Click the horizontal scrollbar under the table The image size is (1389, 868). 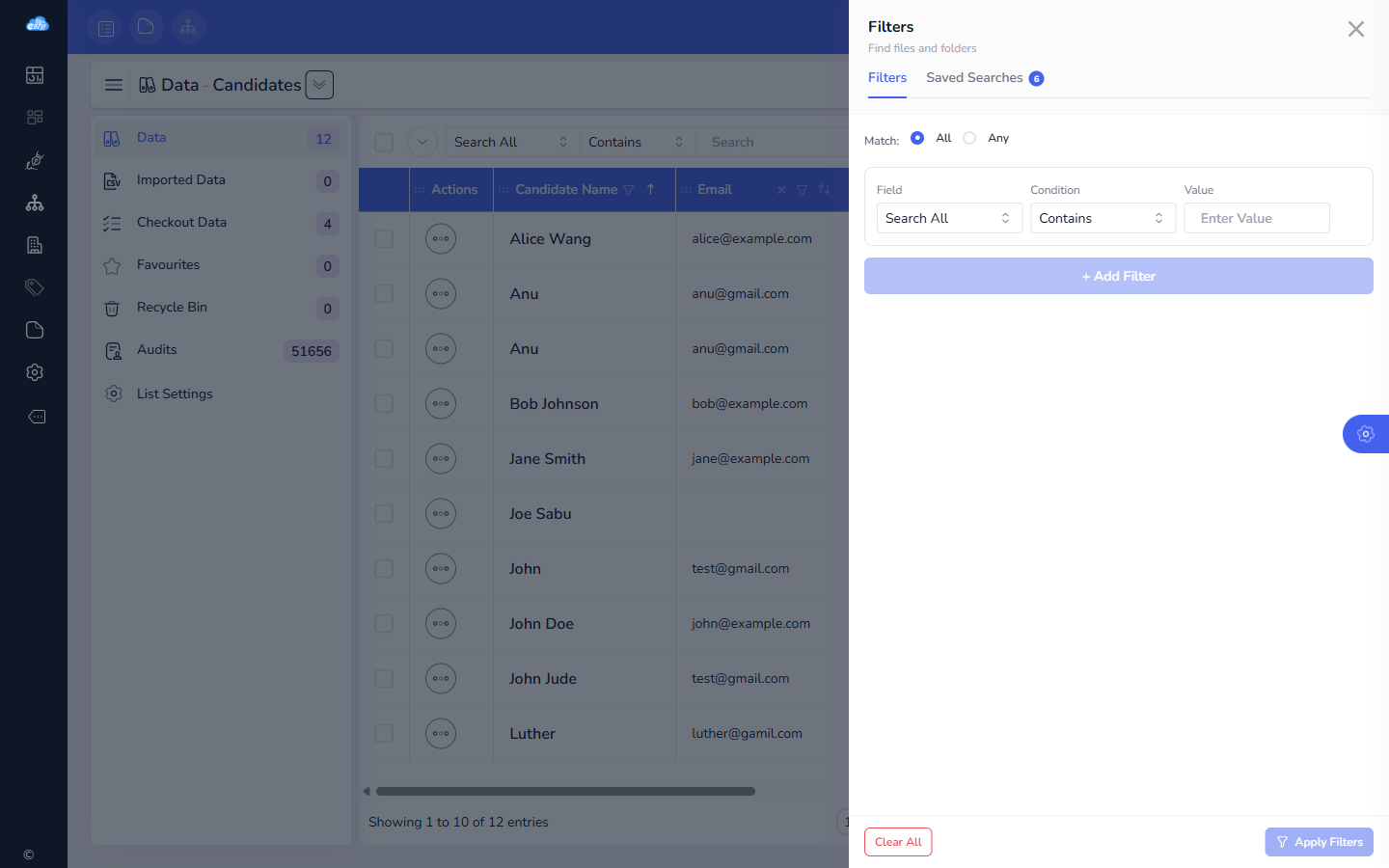point(565,792)
